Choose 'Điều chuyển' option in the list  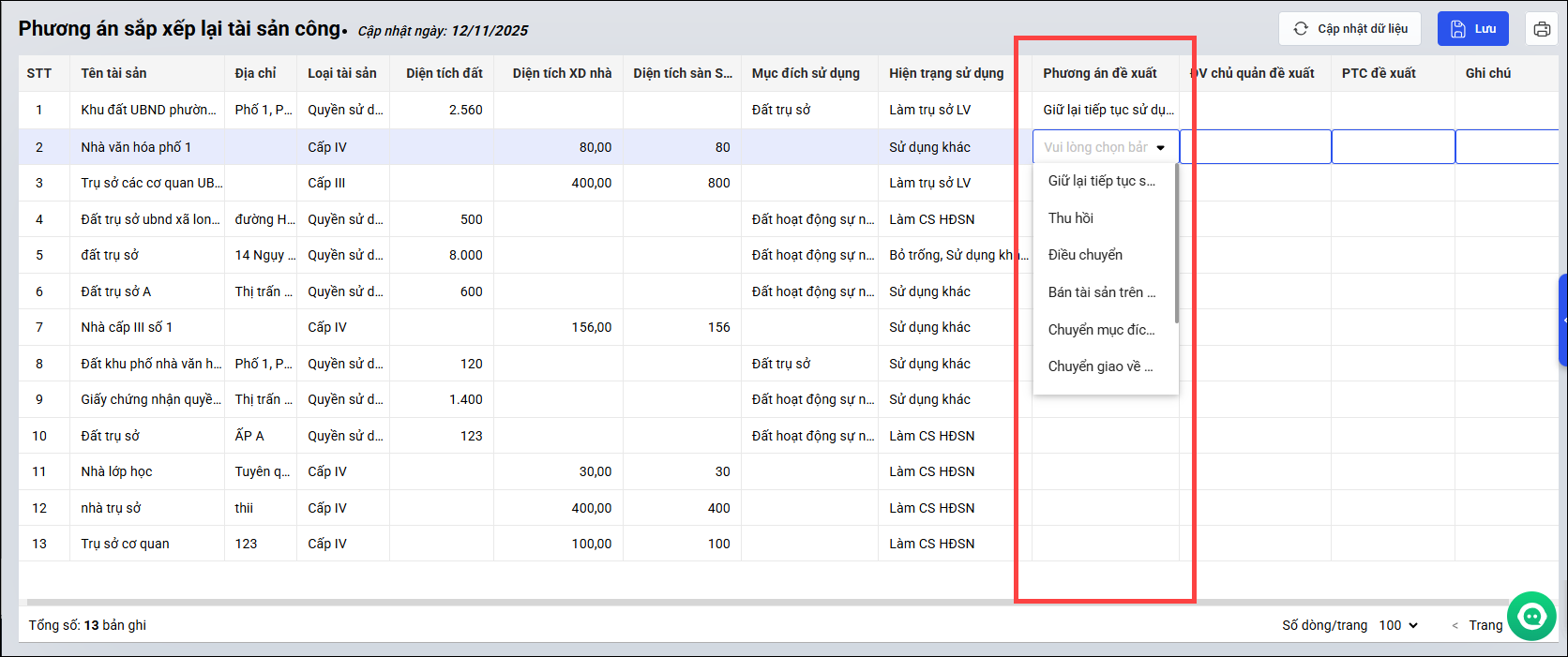pos(1085,255)
